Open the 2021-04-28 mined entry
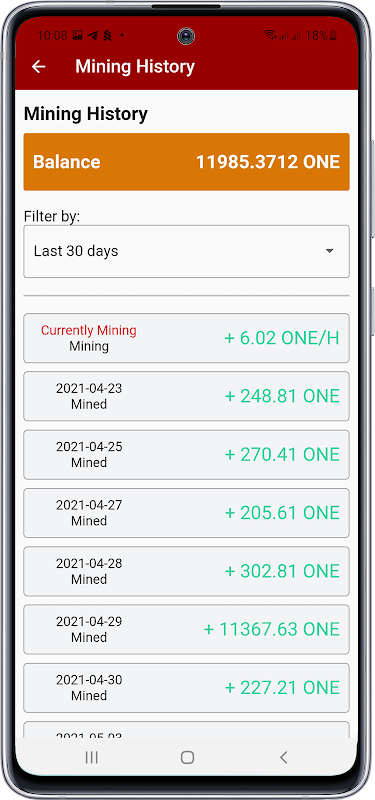 pyautogui.click(x=186, y=571)
